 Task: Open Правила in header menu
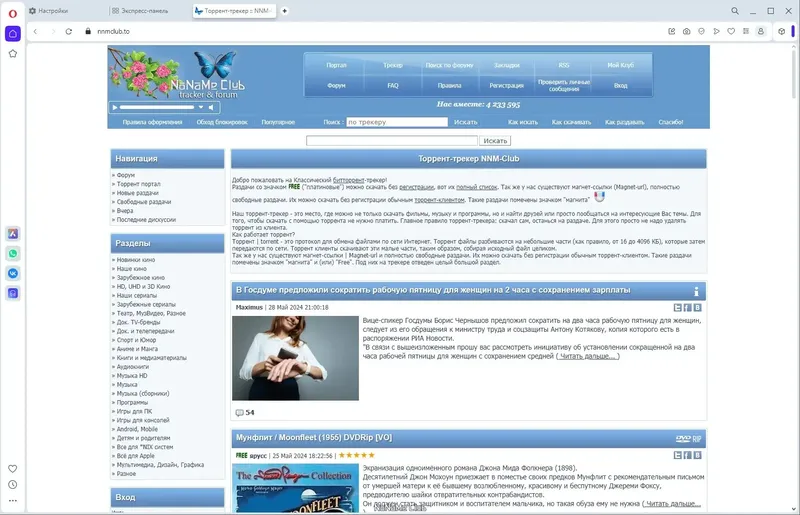coord(449,86)
